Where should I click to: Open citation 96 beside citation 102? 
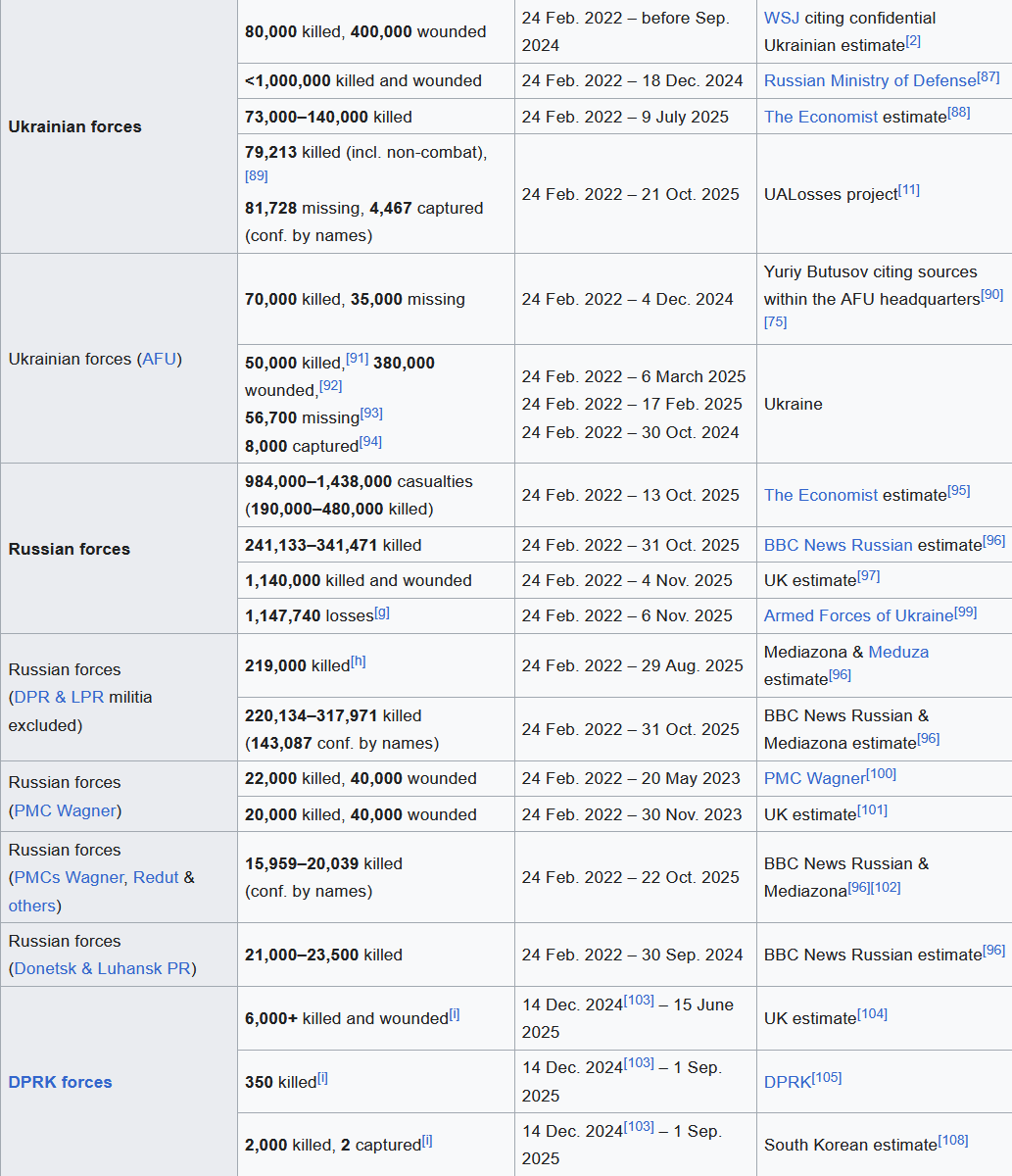[x=859, y=887]
